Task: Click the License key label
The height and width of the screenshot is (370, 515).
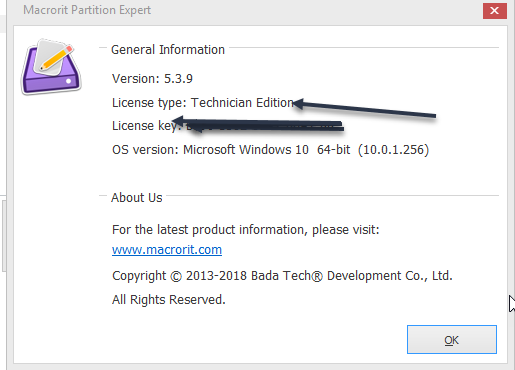Action: 146,126
